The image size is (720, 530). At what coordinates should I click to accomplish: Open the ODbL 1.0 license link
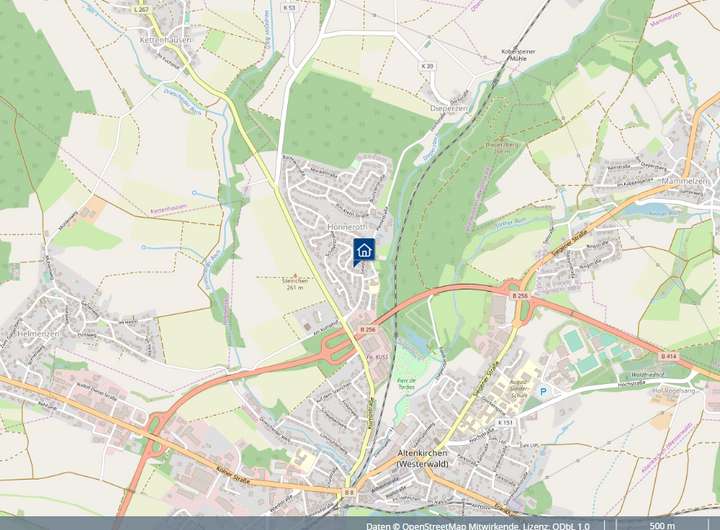[571, 526]
